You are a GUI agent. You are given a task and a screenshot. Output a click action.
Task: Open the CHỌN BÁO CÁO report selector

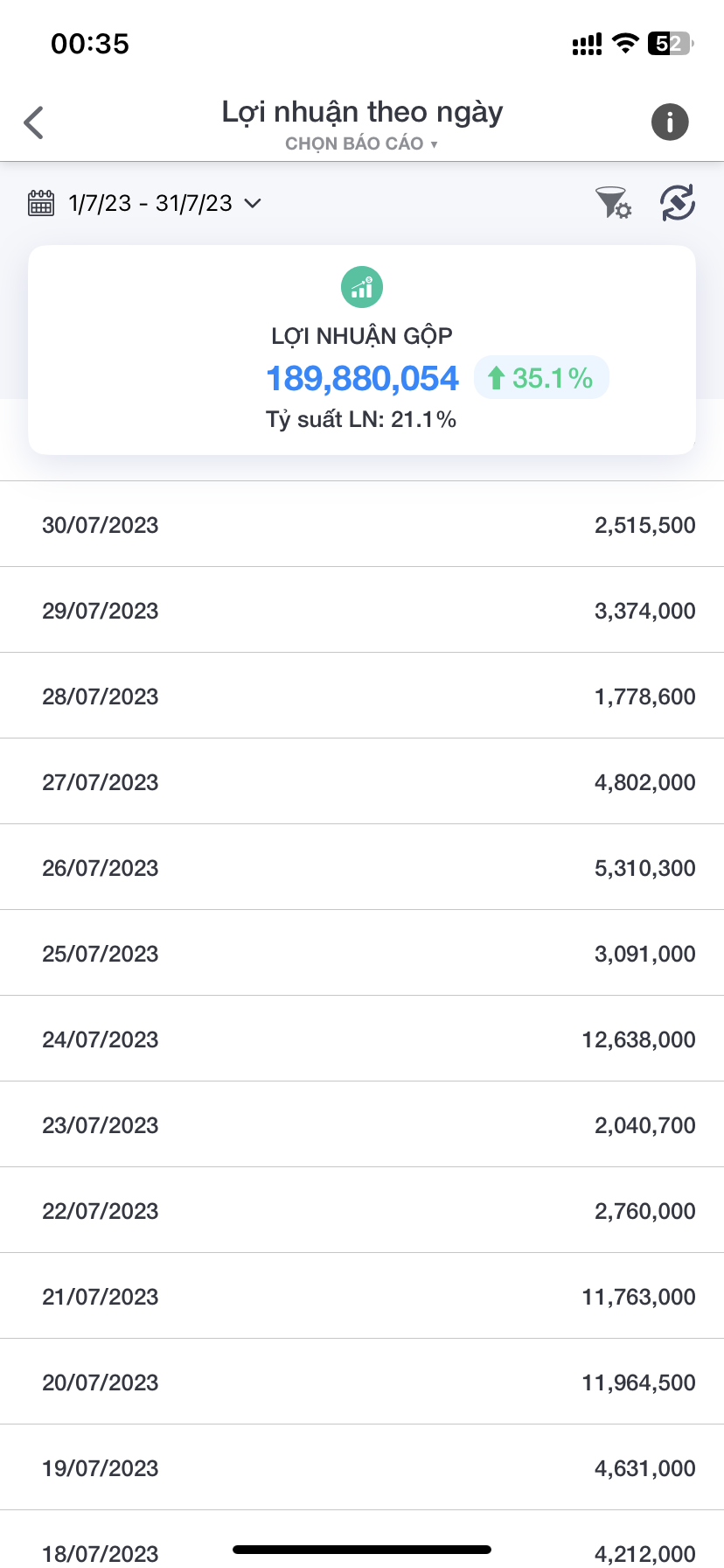tap(361, 143)
